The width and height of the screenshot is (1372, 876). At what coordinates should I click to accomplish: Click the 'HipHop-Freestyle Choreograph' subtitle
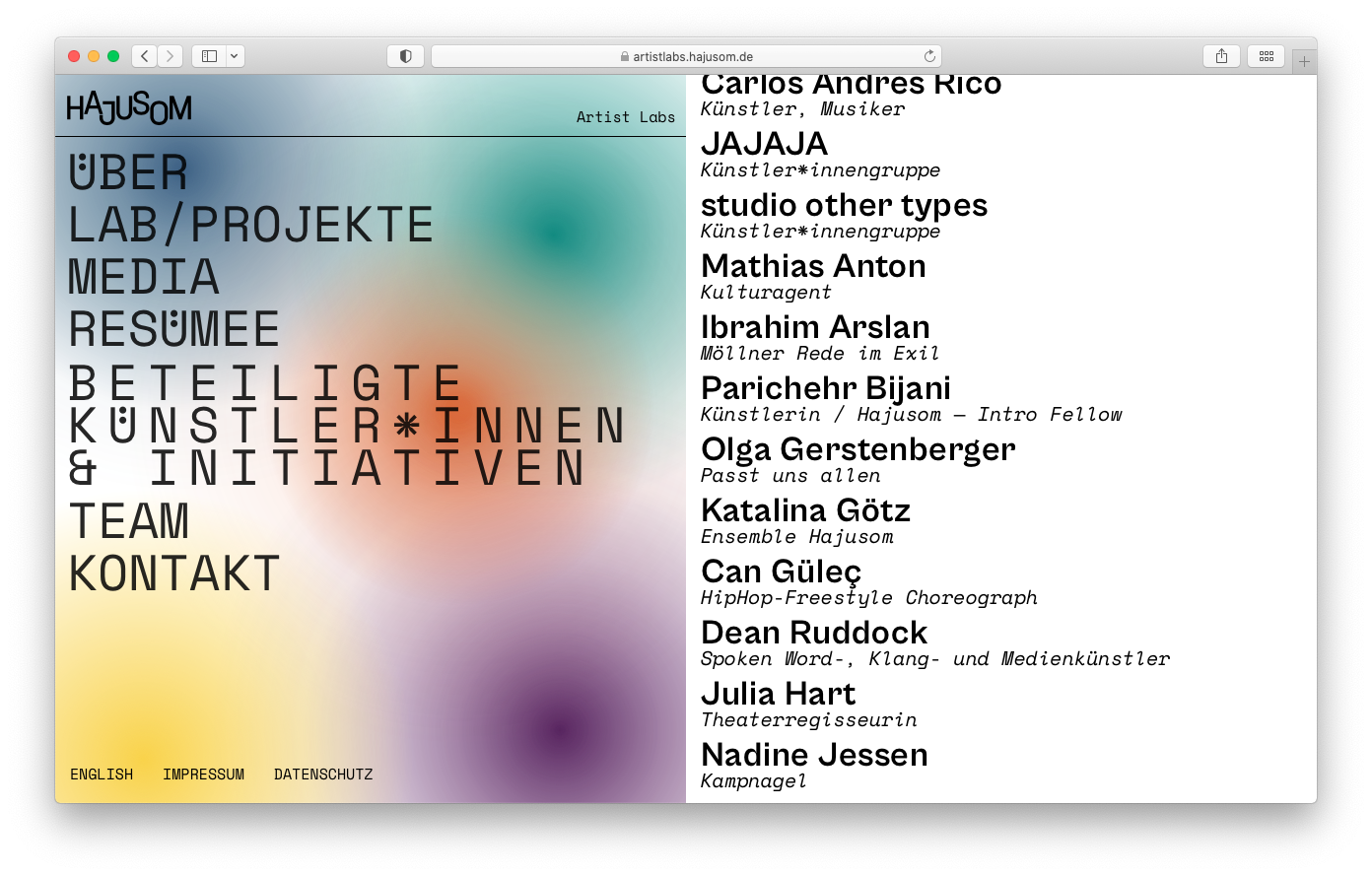pyautogui.click(x=868, y=597)
